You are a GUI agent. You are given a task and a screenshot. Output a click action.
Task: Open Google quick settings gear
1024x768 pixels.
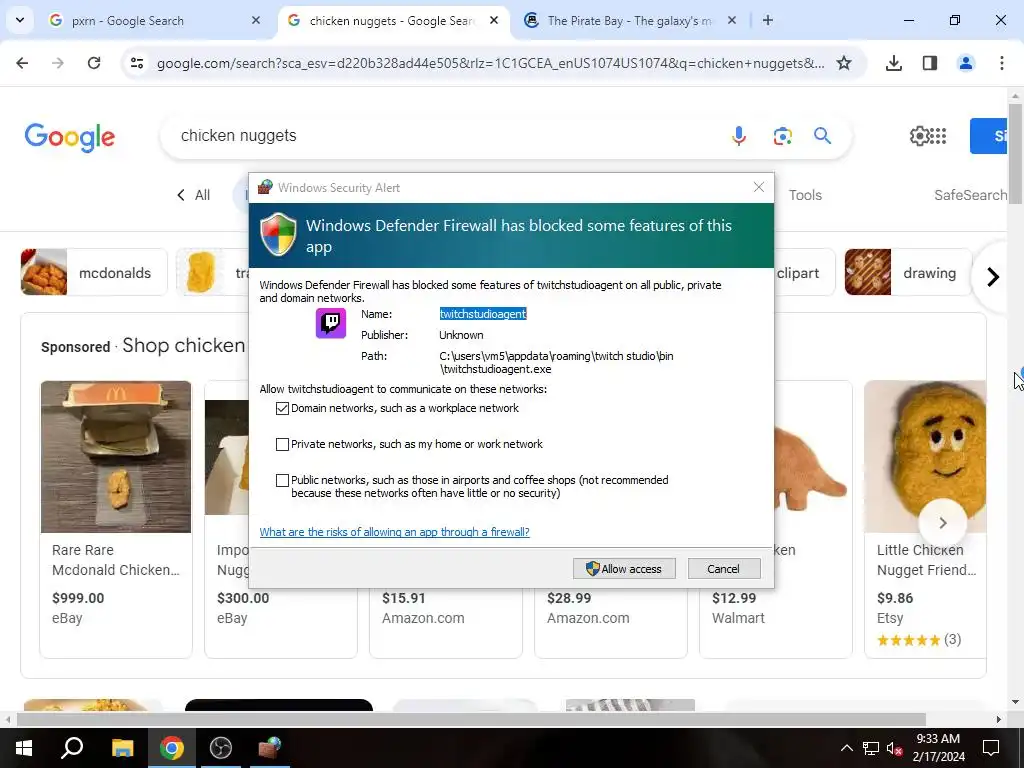tap(918, 136)
